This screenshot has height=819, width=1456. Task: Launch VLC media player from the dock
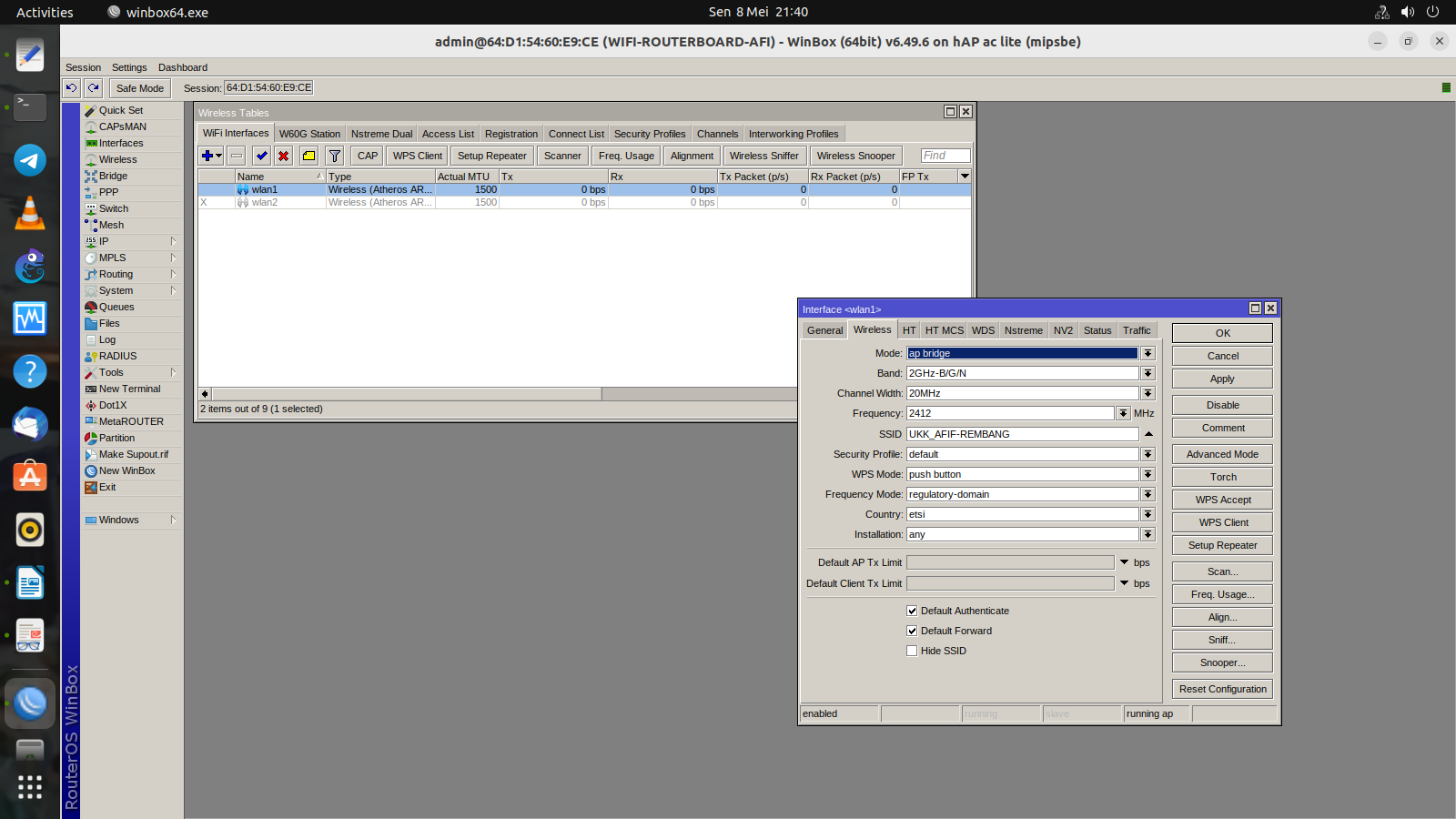pos(30,213)
